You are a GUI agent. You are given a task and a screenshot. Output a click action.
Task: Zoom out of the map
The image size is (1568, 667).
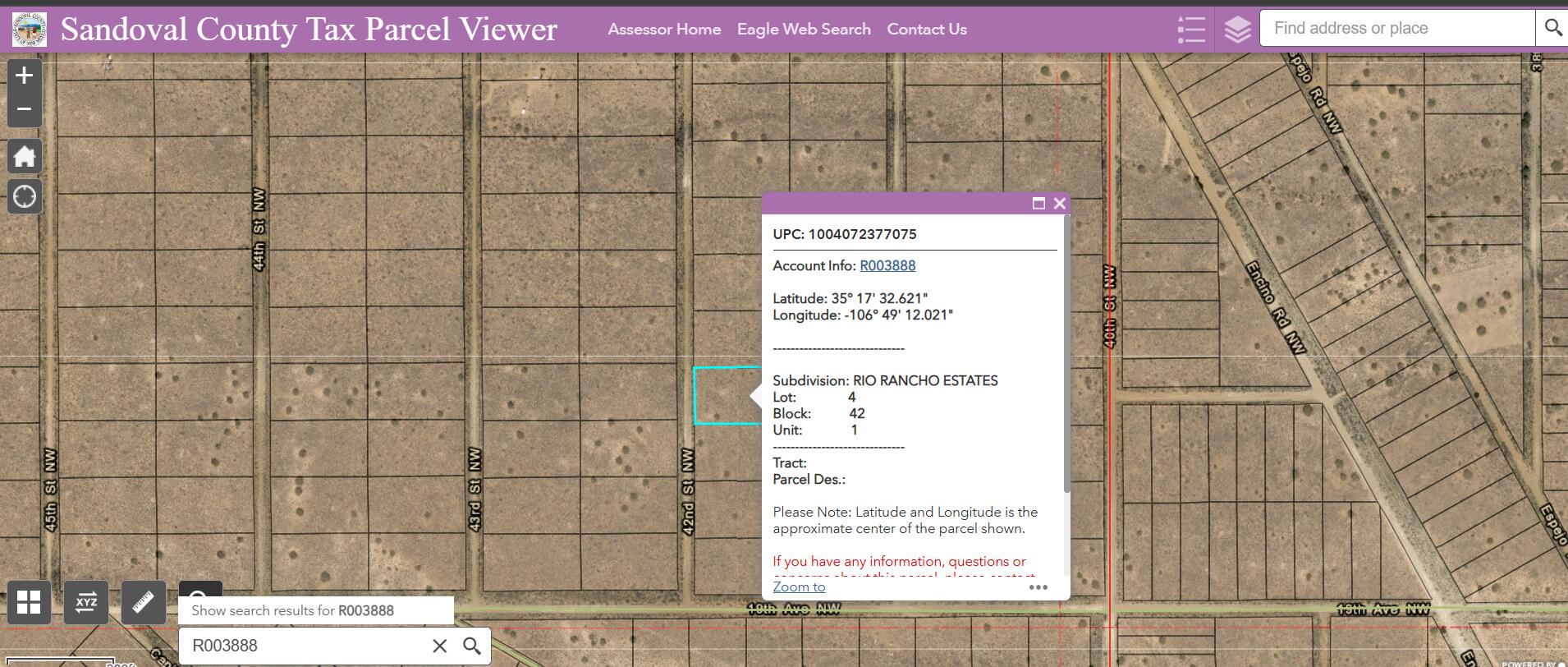click(25, 109)
